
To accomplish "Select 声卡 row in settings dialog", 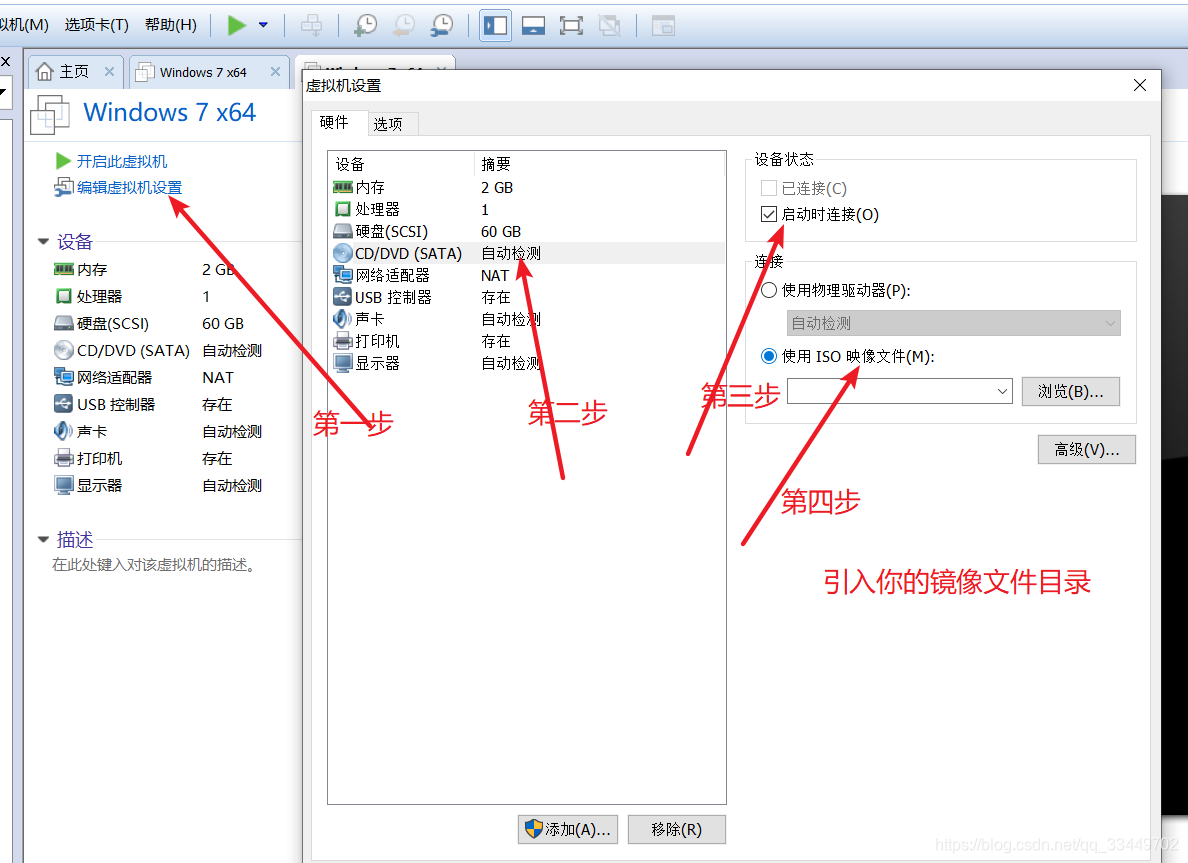I will pos(527,319).
